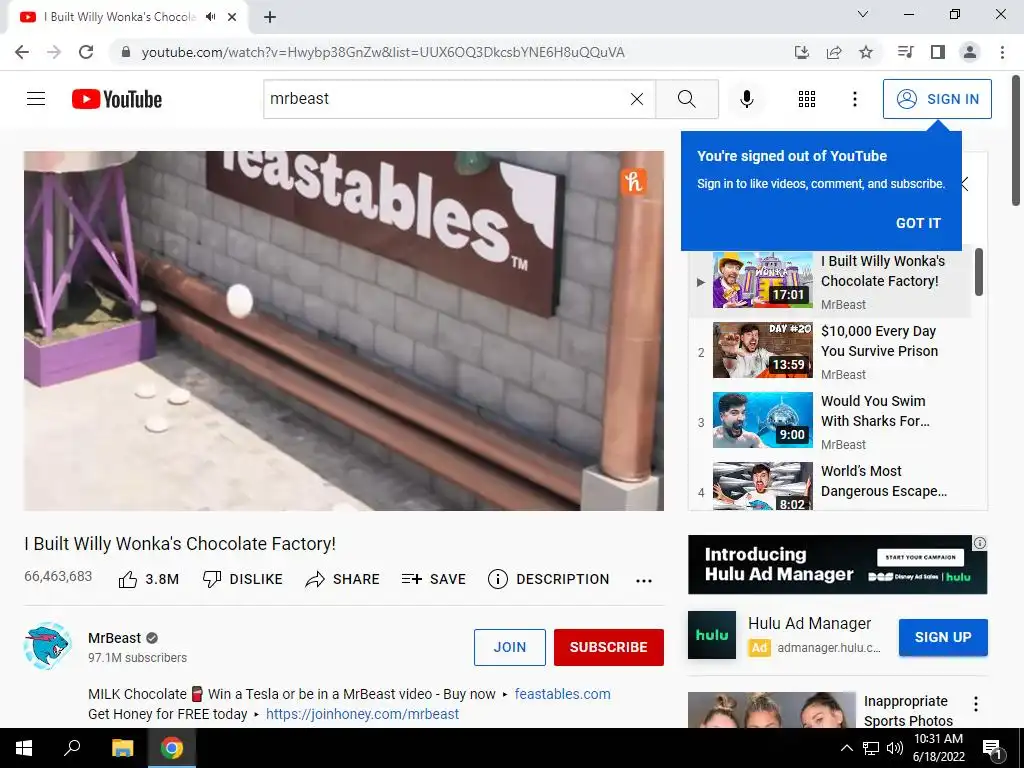Open Windows Start menu
The height and width of the screenshot is (768, 1024).
click(24, 748)
